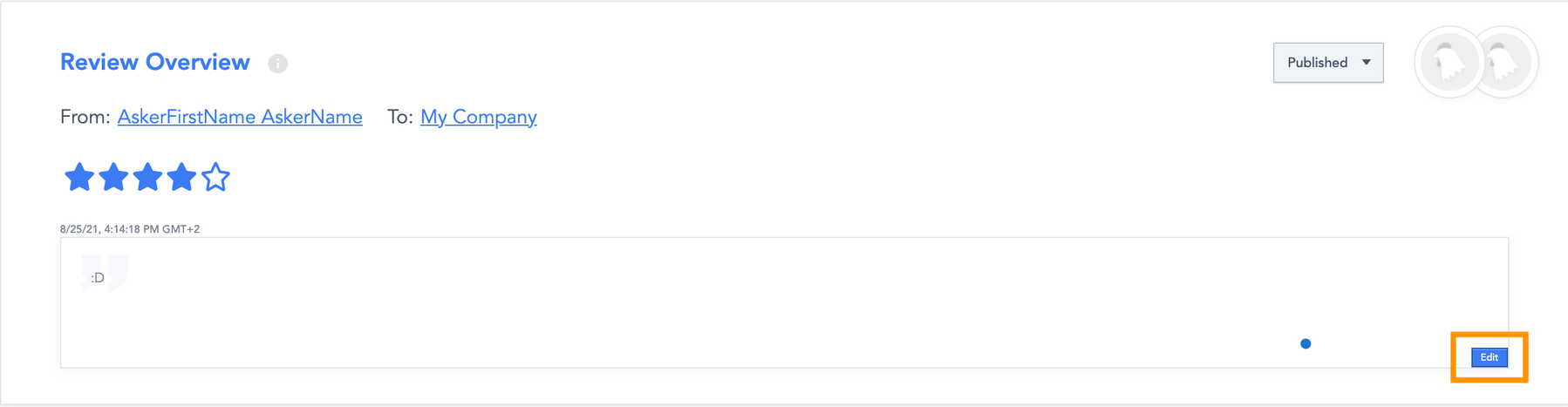Click the right ghost avatar
This screenshot has height=407, width=1568.
click(x=1504, y=63)
